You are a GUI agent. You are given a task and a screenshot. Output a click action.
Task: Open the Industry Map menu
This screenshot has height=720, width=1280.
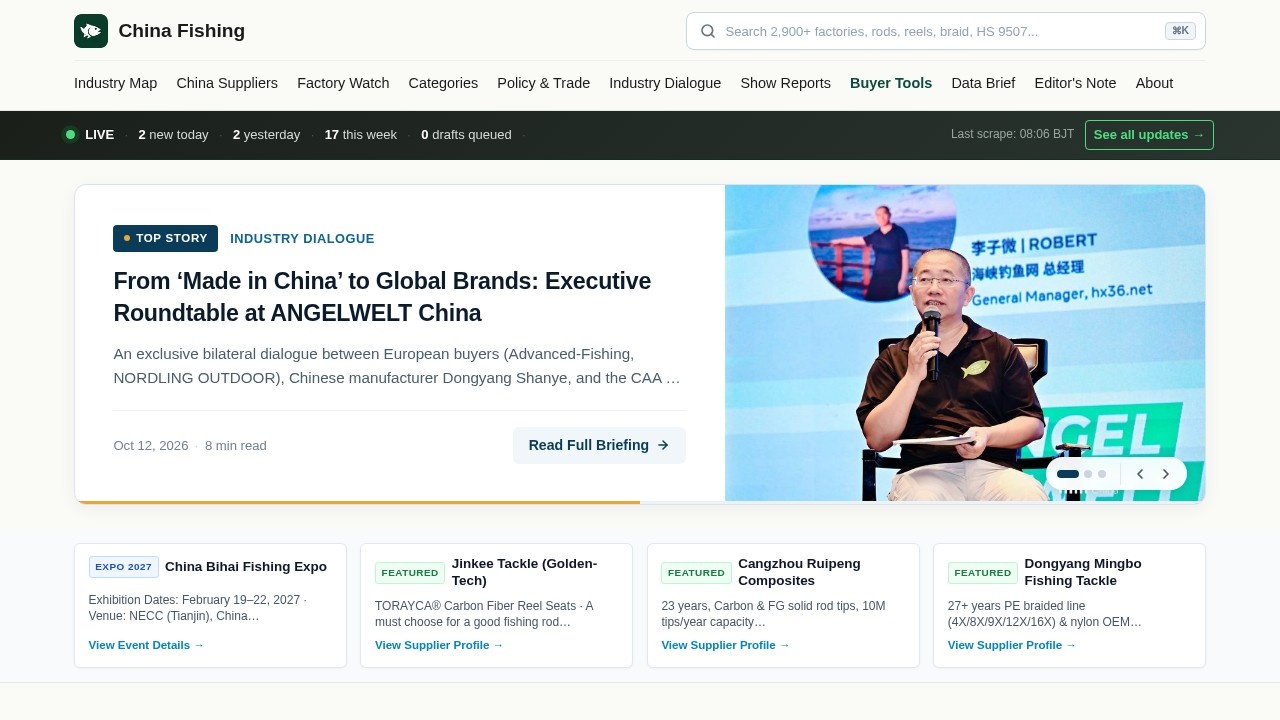point(115,83)
